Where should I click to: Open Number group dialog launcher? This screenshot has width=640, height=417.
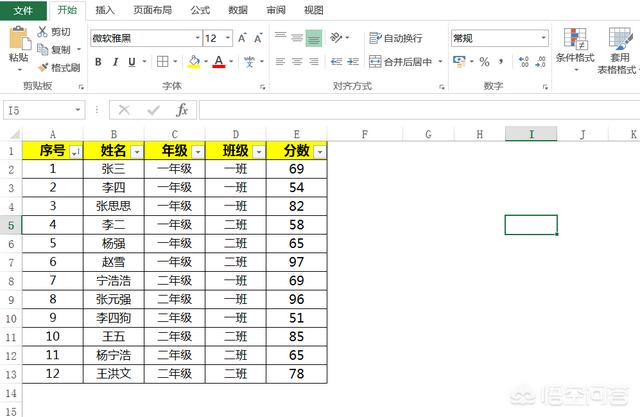(x=545, y=87)
